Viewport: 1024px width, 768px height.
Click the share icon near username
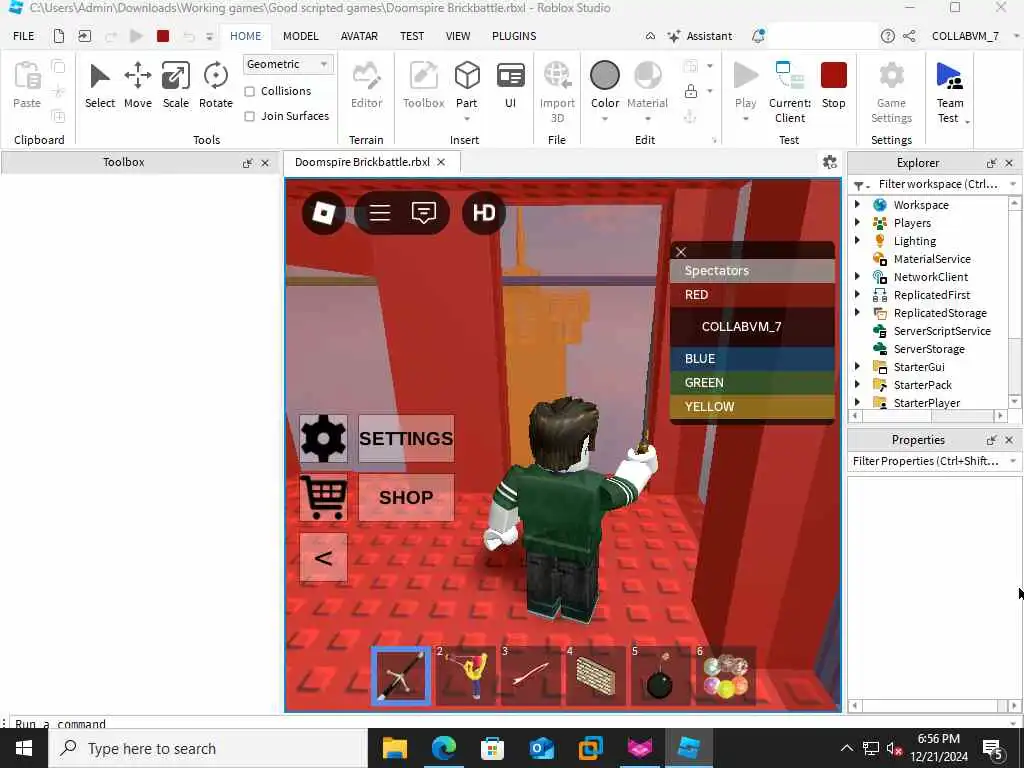pyautogui.click(x=909, y=36)
